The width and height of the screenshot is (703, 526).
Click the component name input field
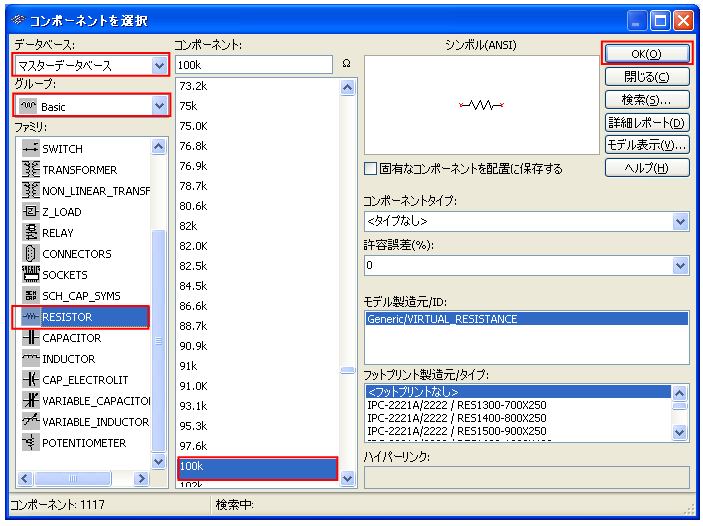(253, 65)
